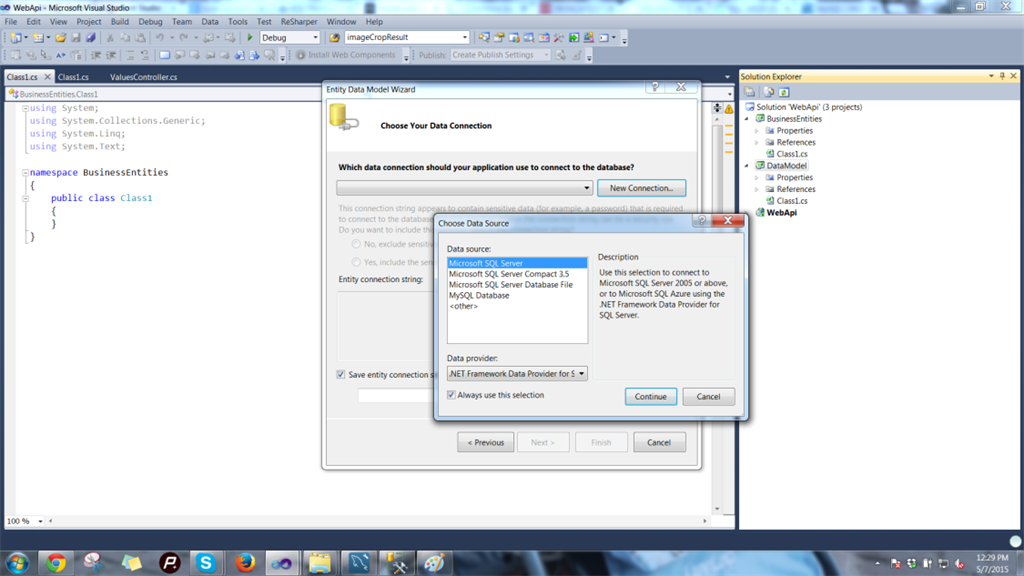
Task: Open the Create Publish Settings dropdown
Action: coord(546,56)
